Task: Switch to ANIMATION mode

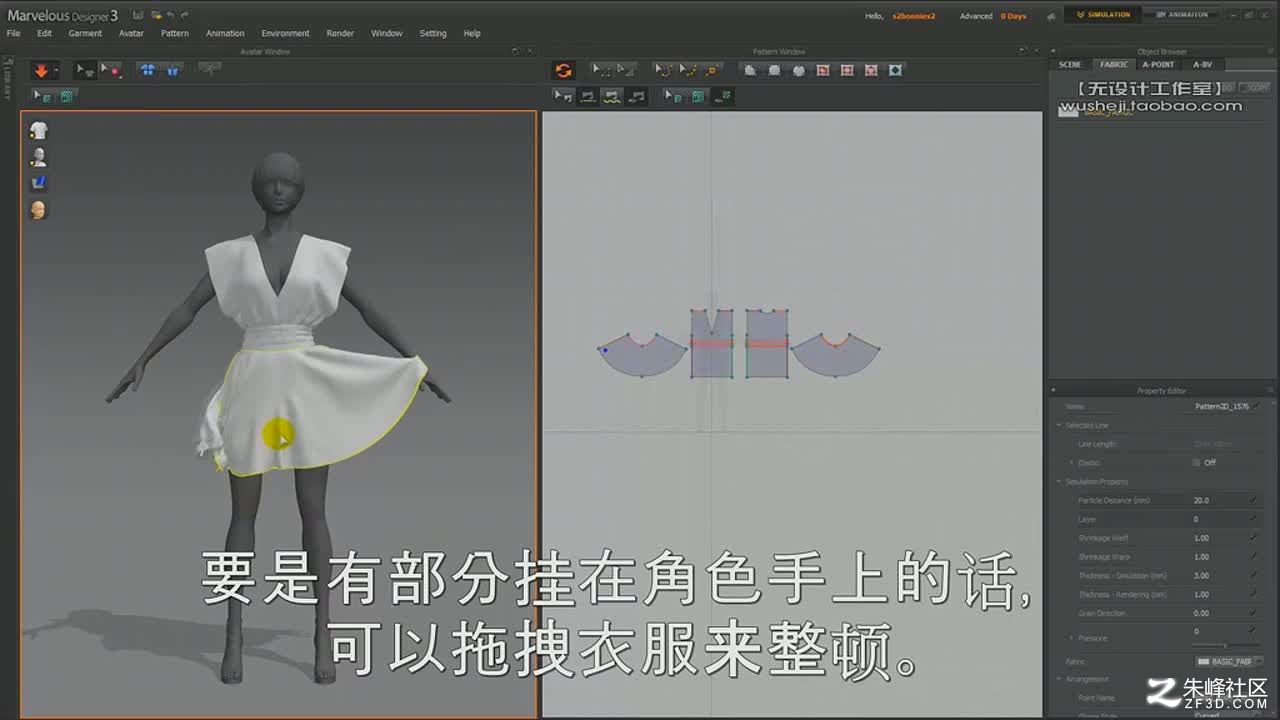Action: 1182,15
